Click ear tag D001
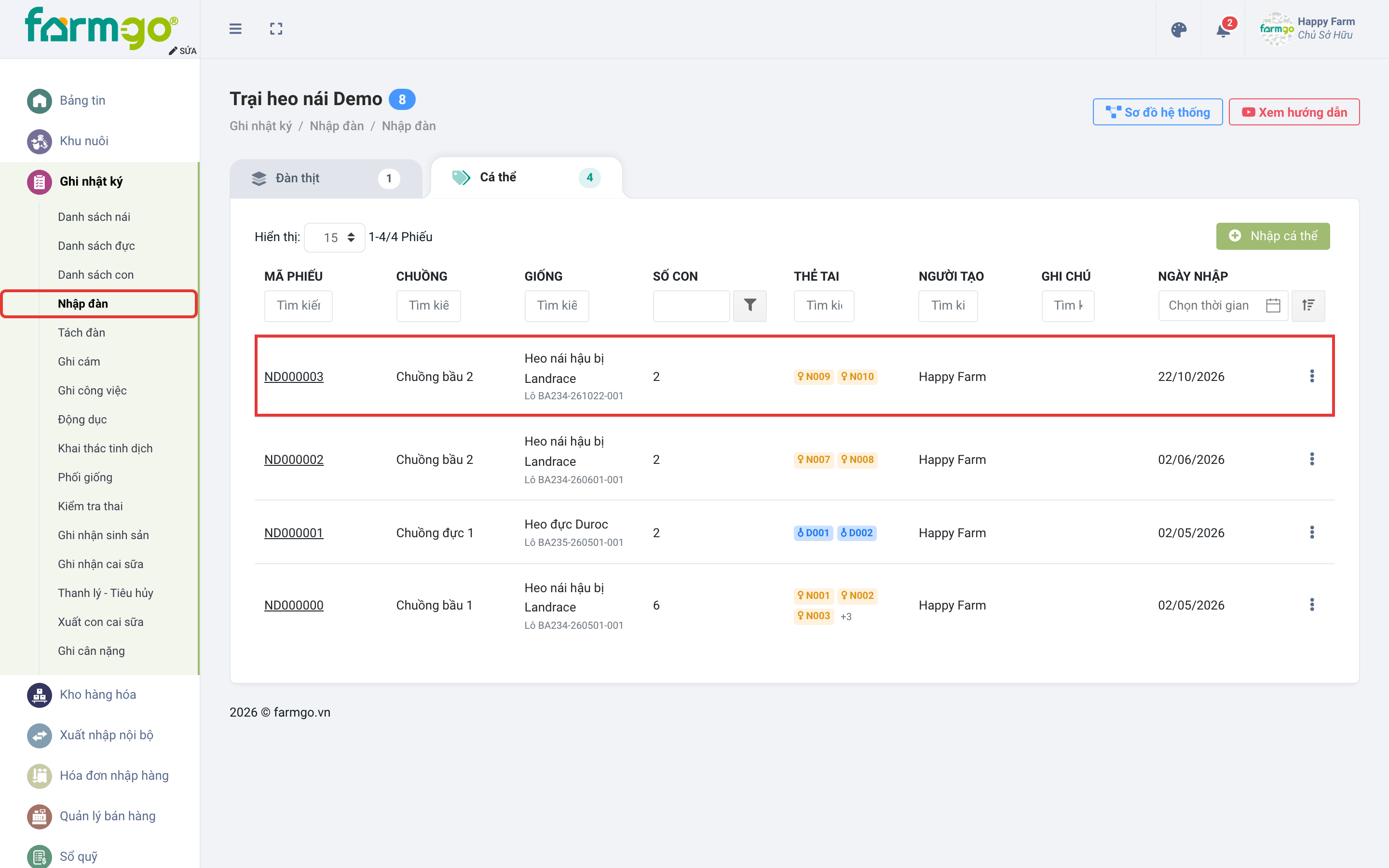The width and height of the screenshot is (1389, 868). (813, 533)
